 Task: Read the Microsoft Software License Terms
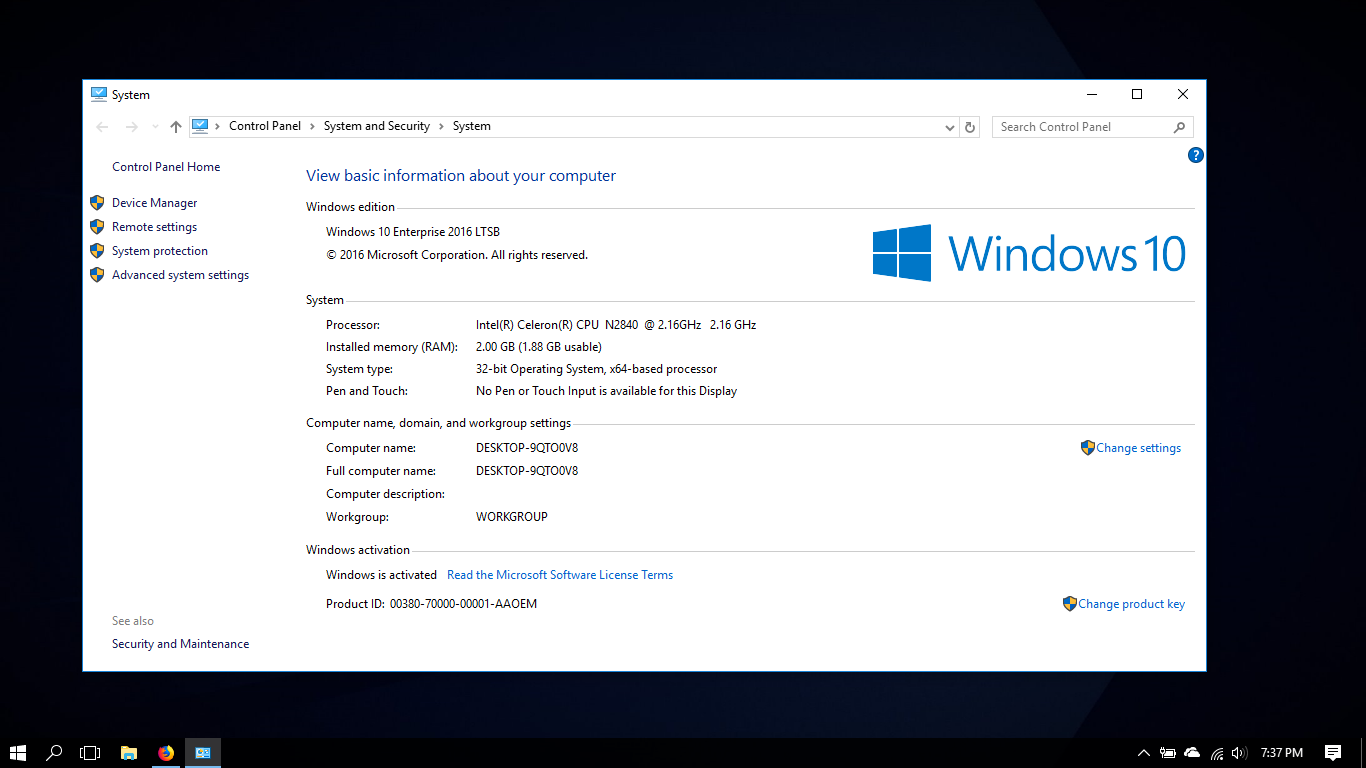tap(560, 575)
